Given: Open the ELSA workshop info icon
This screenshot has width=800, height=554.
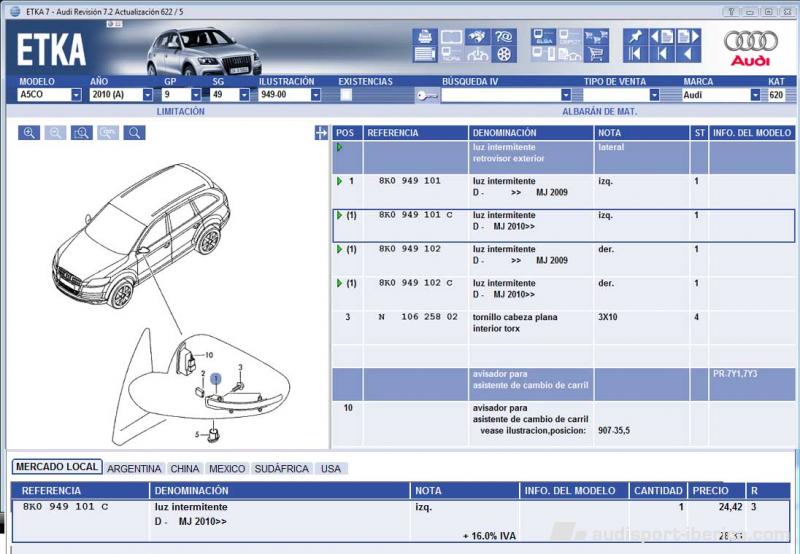Looking at the screenshot, I should point(543,37).
